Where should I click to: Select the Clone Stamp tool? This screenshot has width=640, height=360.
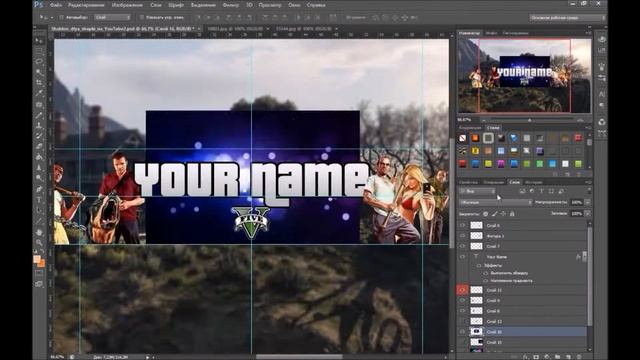click(x=39, y=126)
